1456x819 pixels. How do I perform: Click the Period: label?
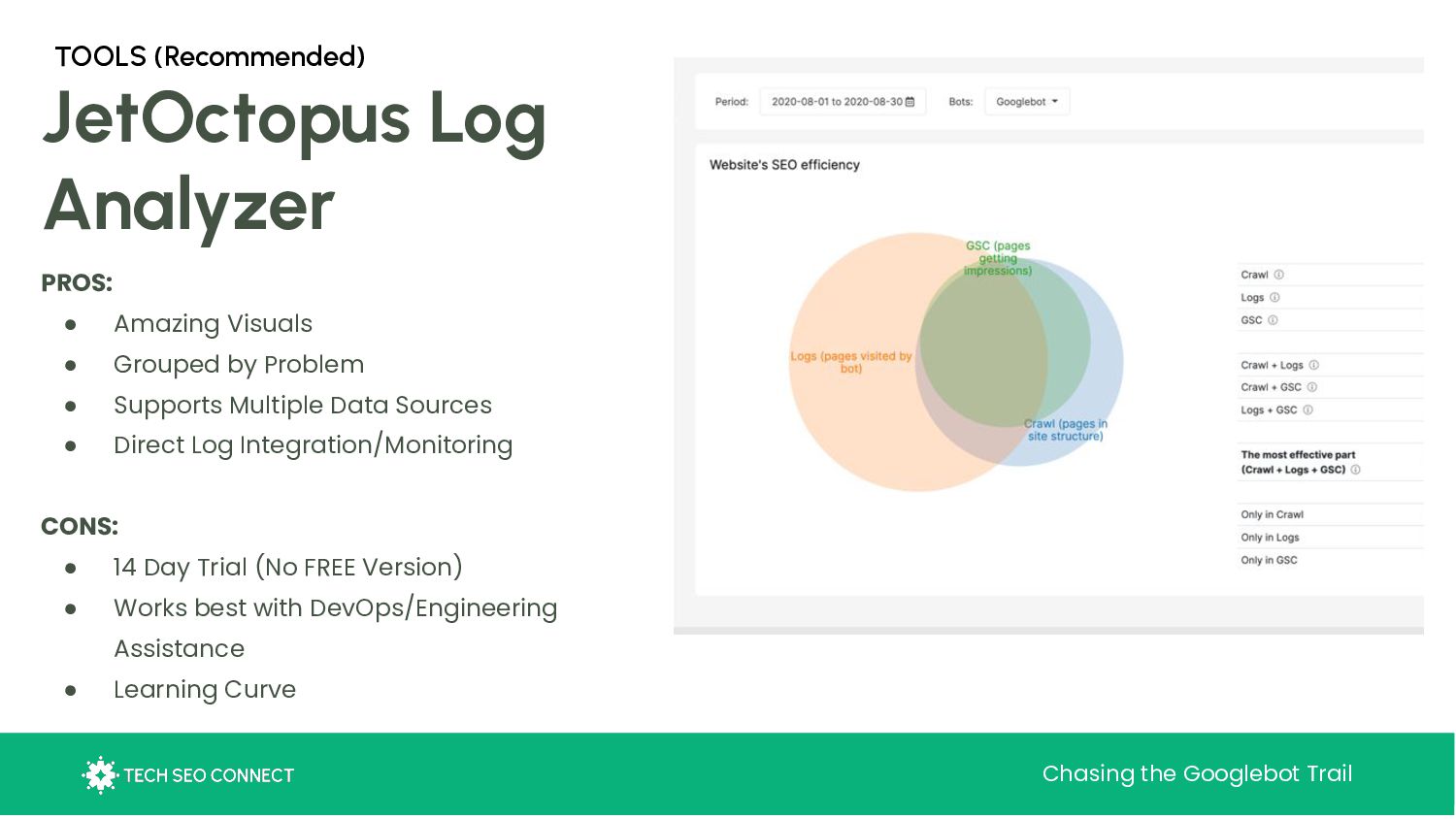click(732, 102)
